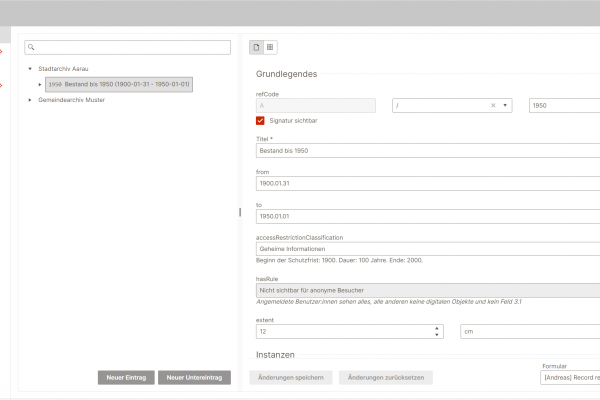Click the panel splitter handle
600x400 pixels.
tap(240, 212)
